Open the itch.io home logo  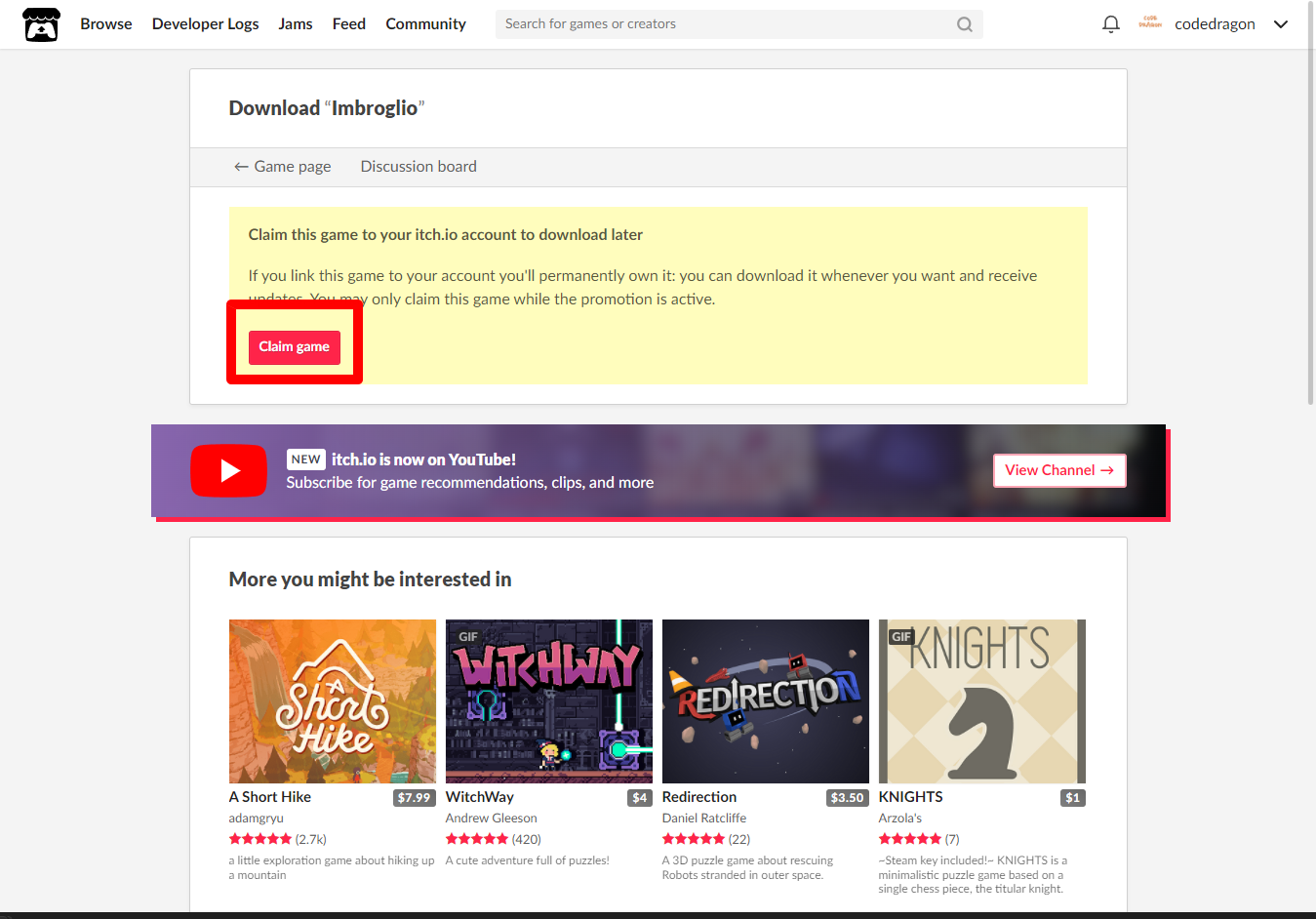point(41,24)
